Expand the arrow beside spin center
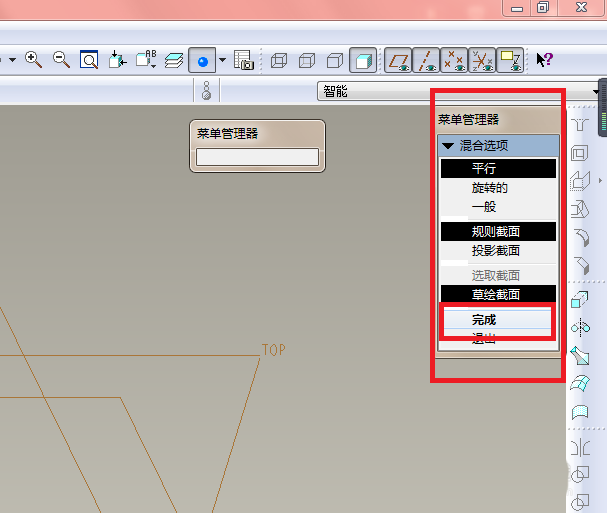The height and width of the screenshot is (514, 609). [x=222, y=60]
